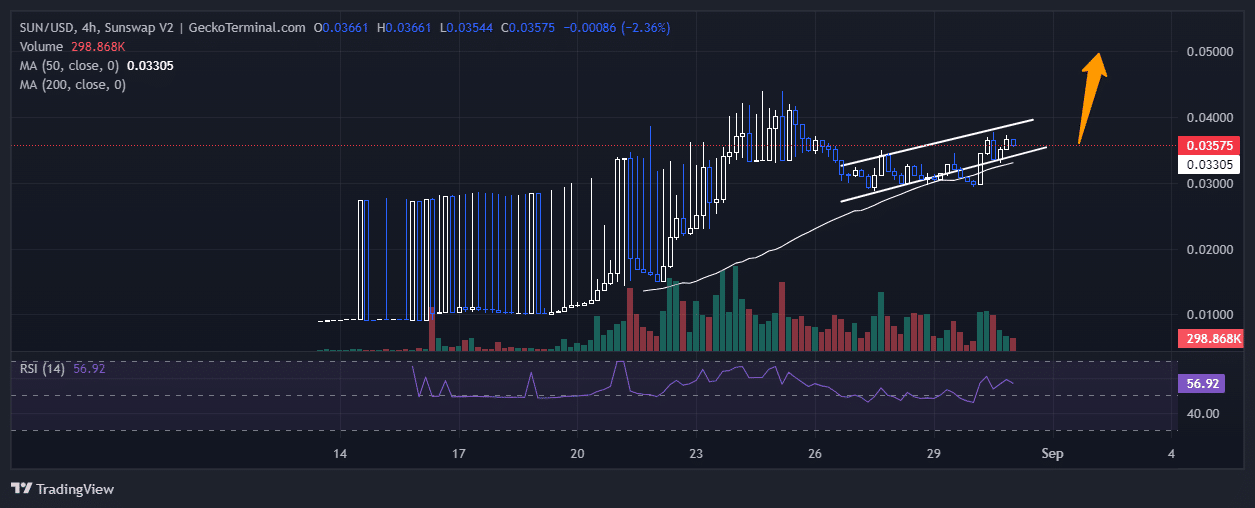Click the date label 26 on time axis
This screenshot has width=1255, height=508.
pyautogui.click(x=815, y=453)
